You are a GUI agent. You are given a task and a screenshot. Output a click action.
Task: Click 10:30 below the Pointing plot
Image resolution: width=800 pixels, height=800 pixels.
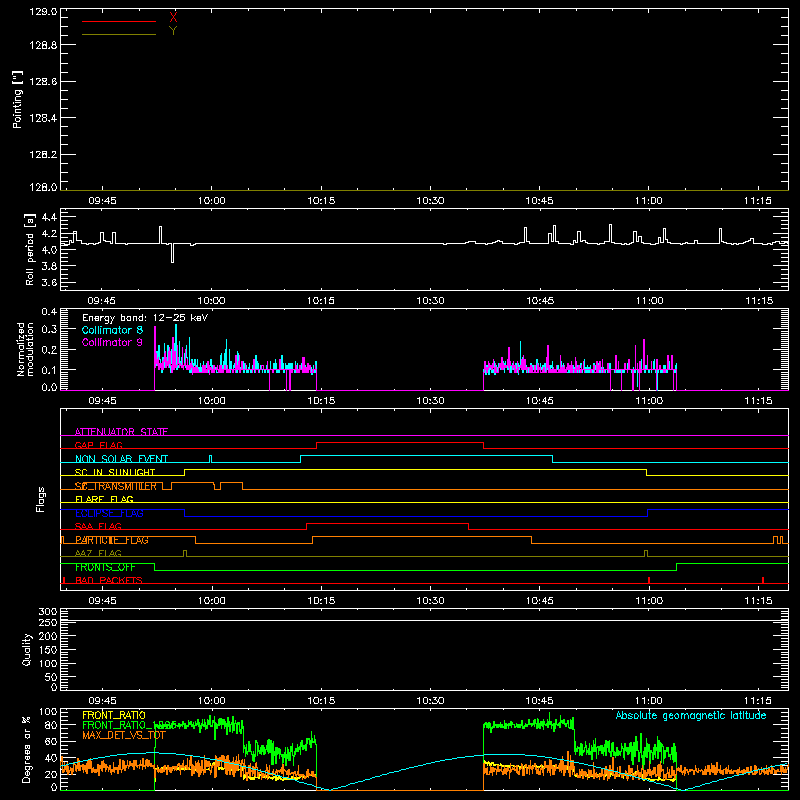coord(430,201)
